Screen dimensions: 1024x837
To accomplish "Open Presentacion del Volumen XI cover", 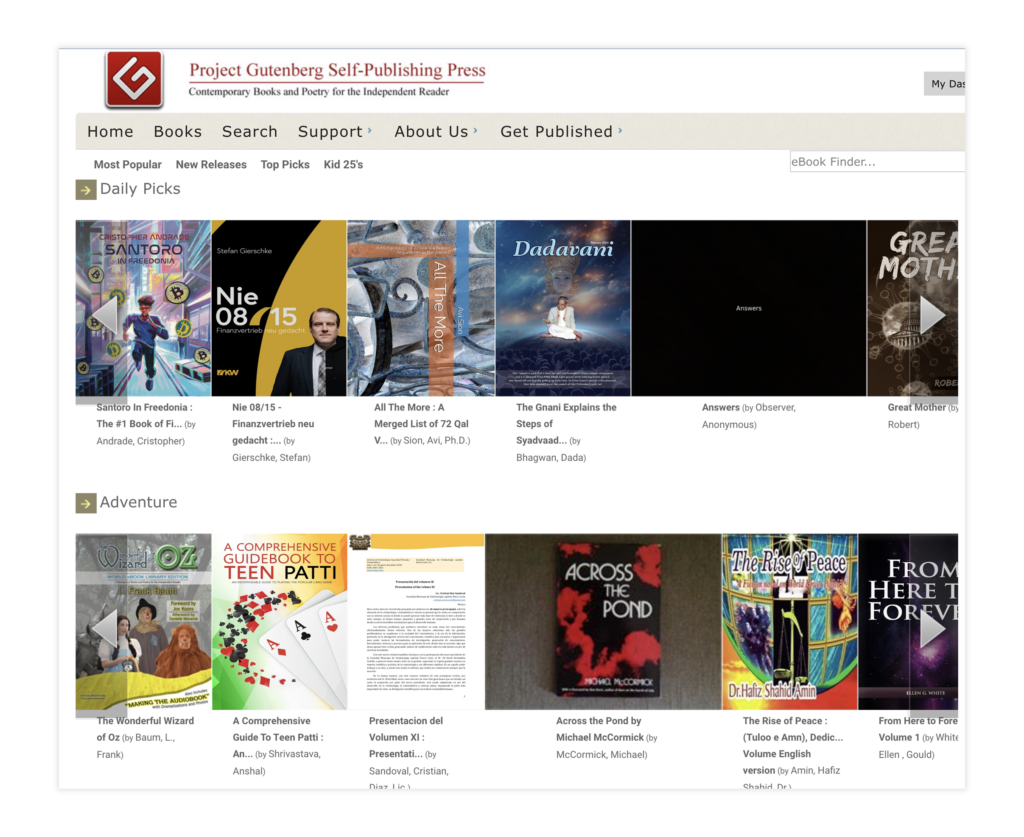I will pyautogui.click(x=417, y=622).
